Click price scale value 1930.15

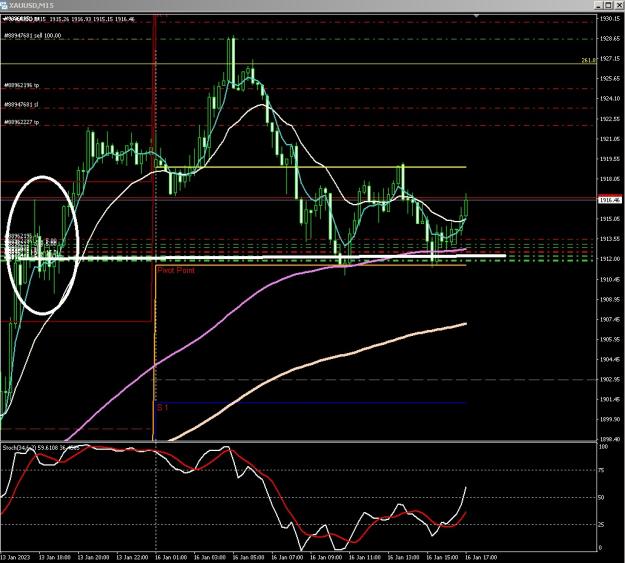[x=610, y=19]
